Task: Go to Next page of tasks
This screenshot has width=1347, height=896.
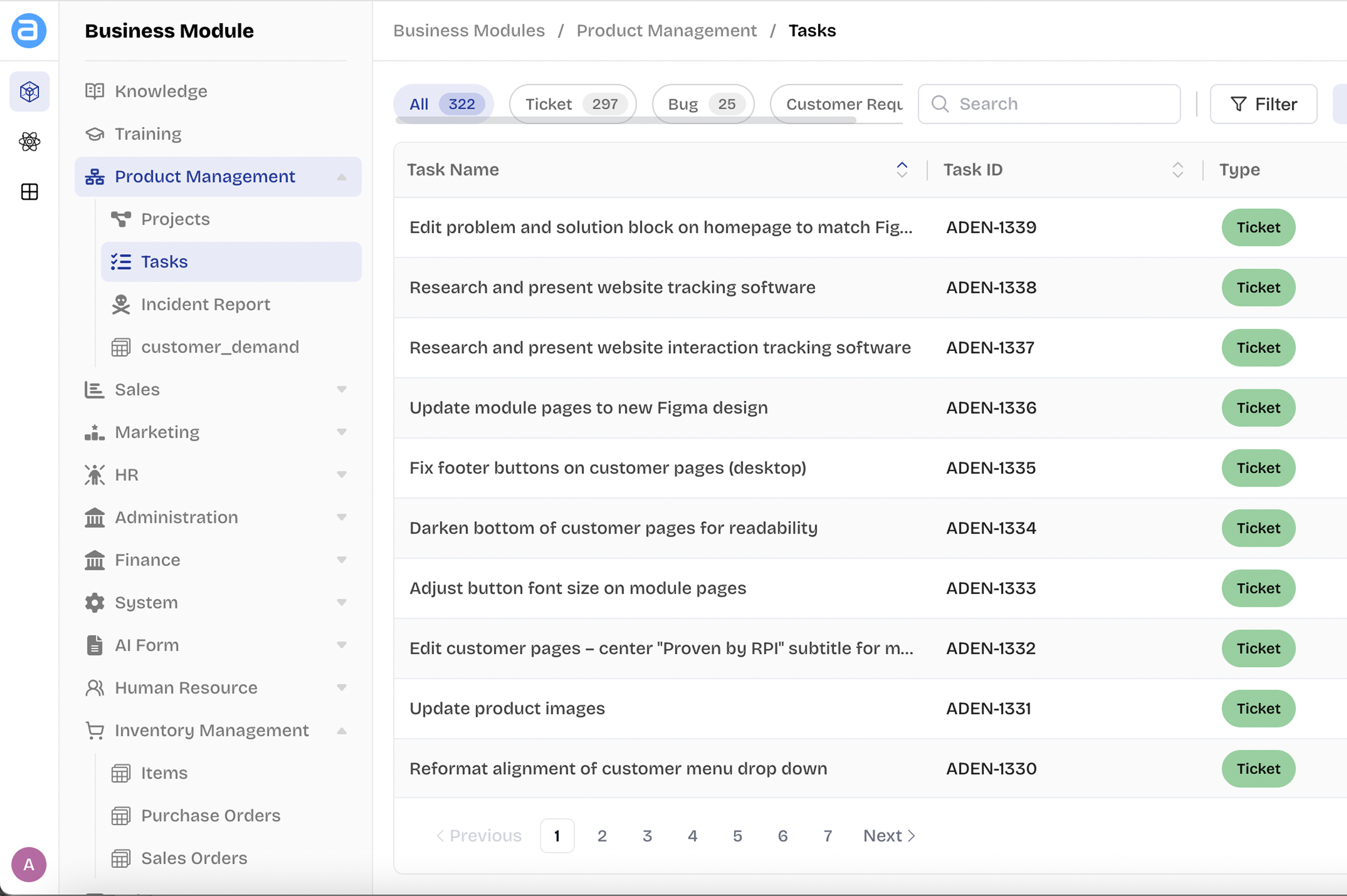Action: click(x=888, y=836)
